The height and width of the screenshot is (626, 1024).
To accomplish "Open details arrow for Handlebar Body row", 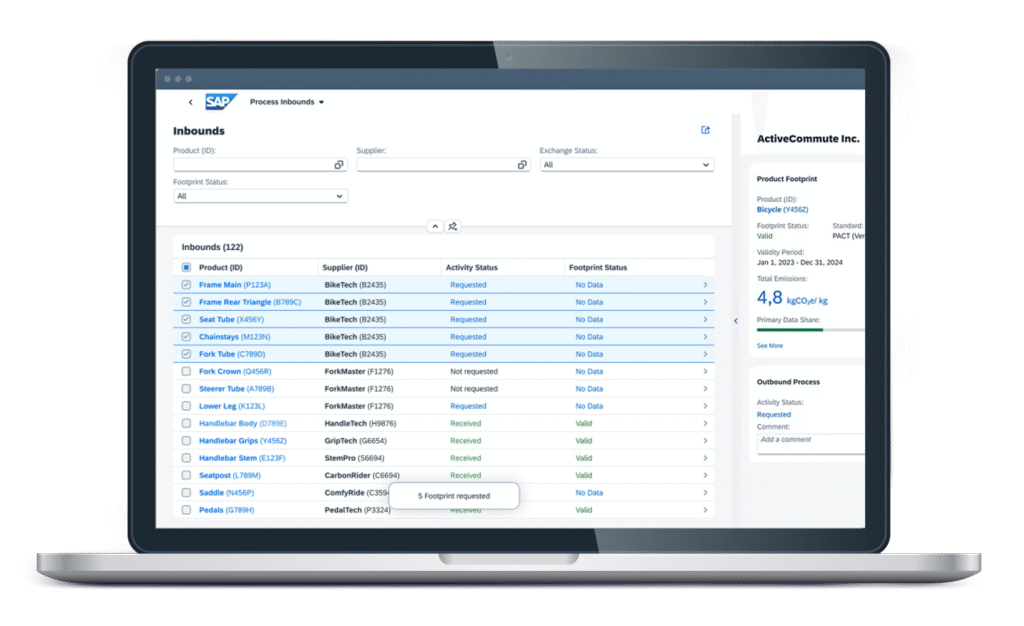I will pos(705,424).
